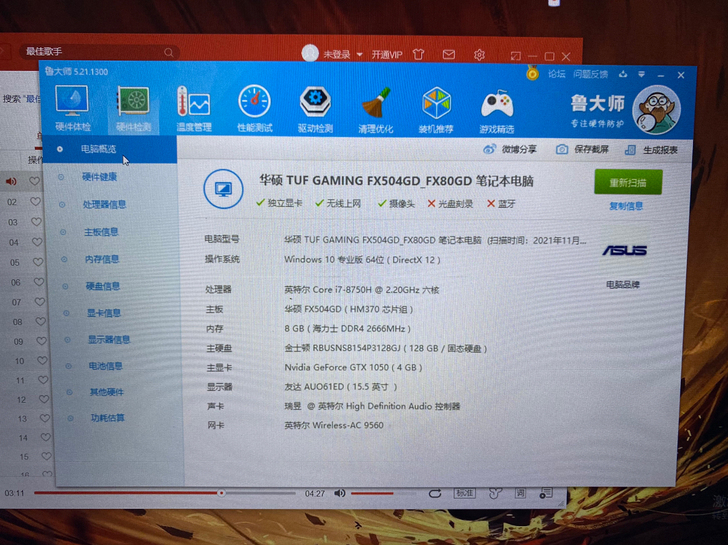Select 内存信息 in the sidebar
This screenshot has width=728, height=545.
pos(102,259)
